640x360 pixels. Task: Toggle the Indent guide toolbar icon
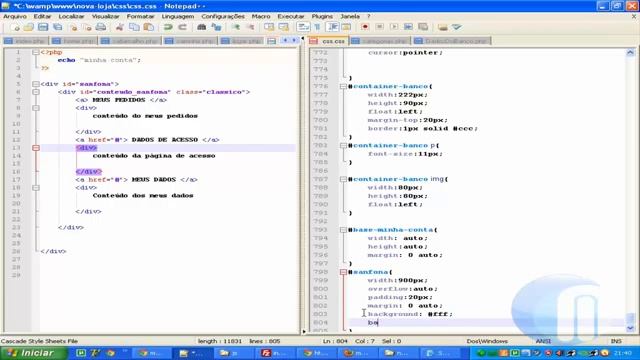pos(332,27)
